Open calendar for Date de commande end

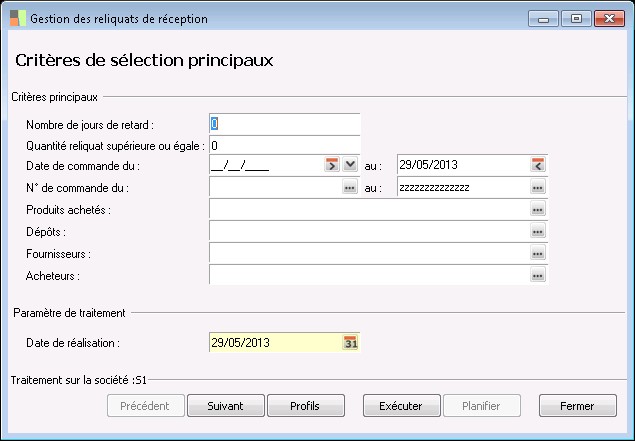click(537, 165)
